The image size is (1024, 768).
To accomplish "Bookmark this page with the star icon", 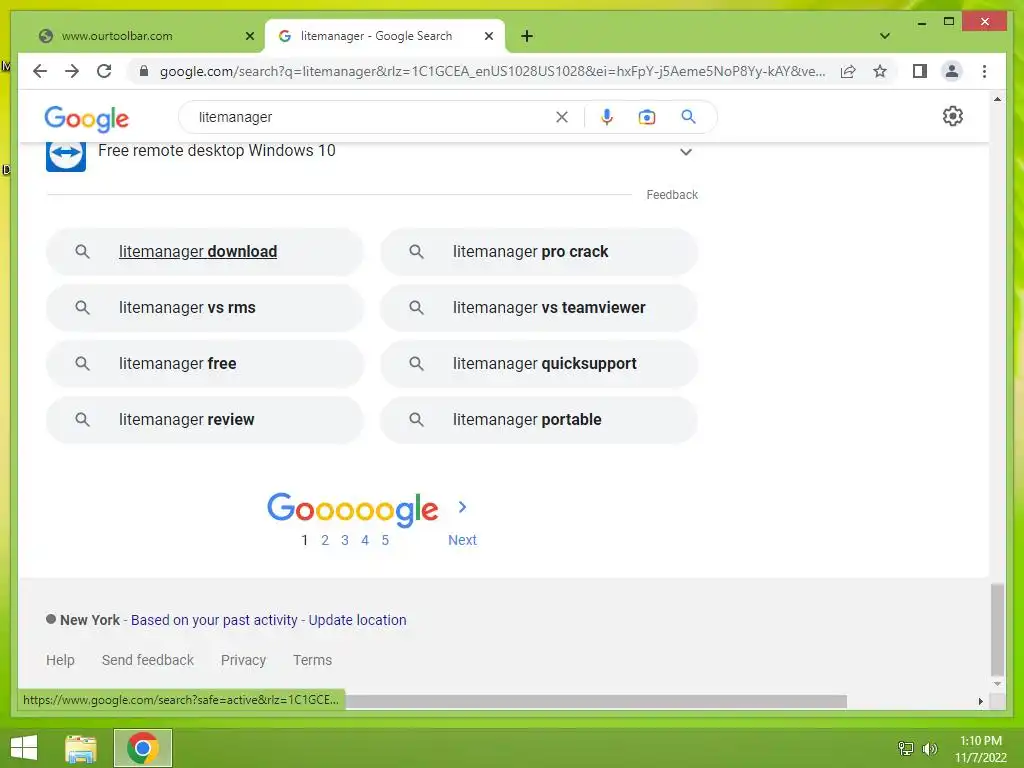I will point(880,71).
